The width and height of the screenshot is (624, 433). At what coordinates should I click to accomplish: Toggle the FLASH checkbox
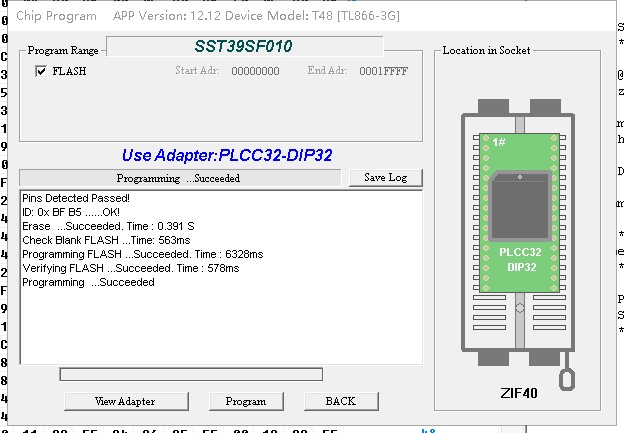point(41,71)
